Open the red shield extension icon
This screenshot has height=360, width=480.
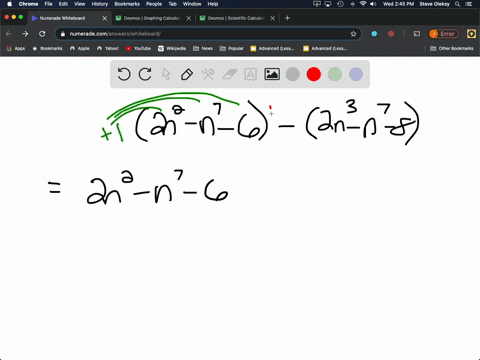click(x=391, y=34)
